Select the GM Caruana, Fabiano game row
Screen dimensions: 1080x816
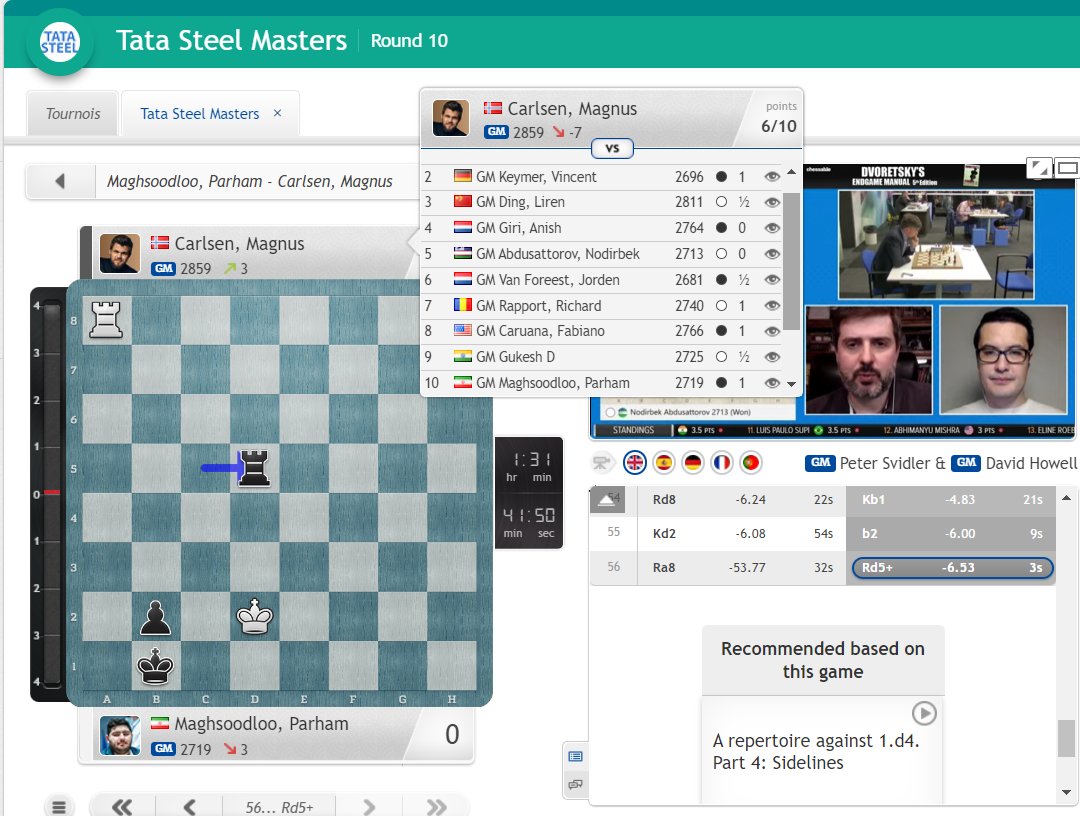point(602,331)
